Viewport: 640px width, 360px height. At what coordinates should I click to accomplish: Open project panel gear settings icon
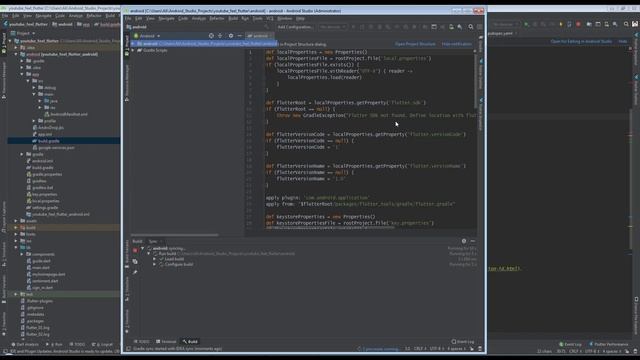[231, 36]
